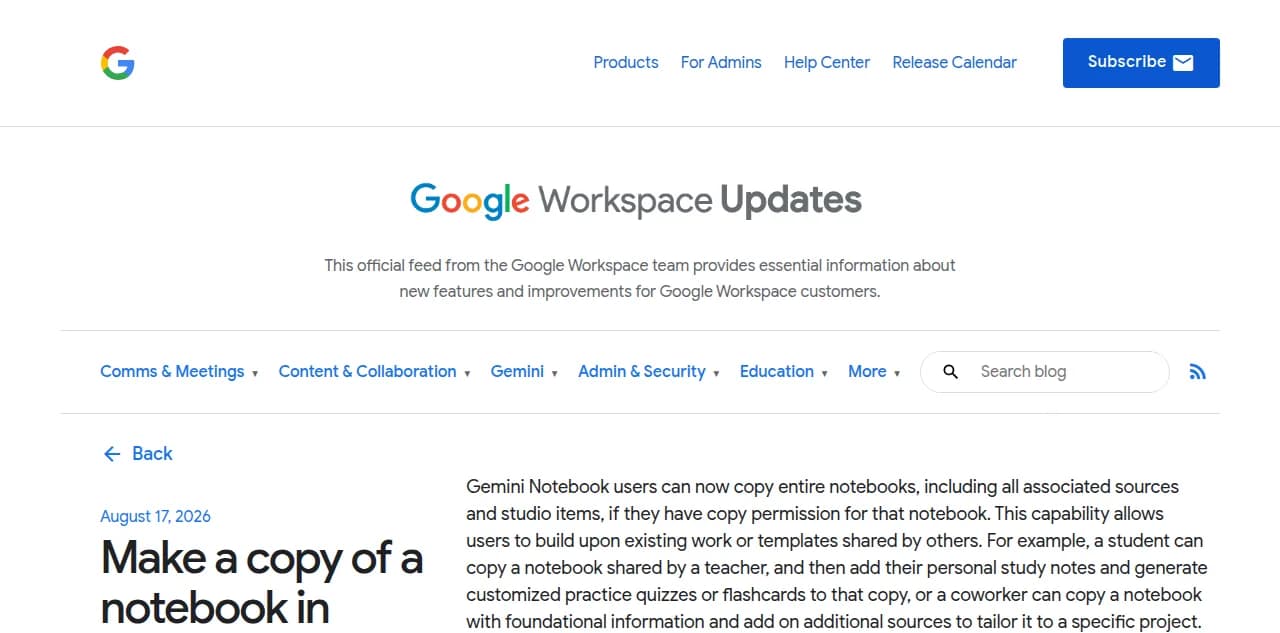Click the back arrow icon
This screenshot has width=1280, height=633.
click(111, 454)
